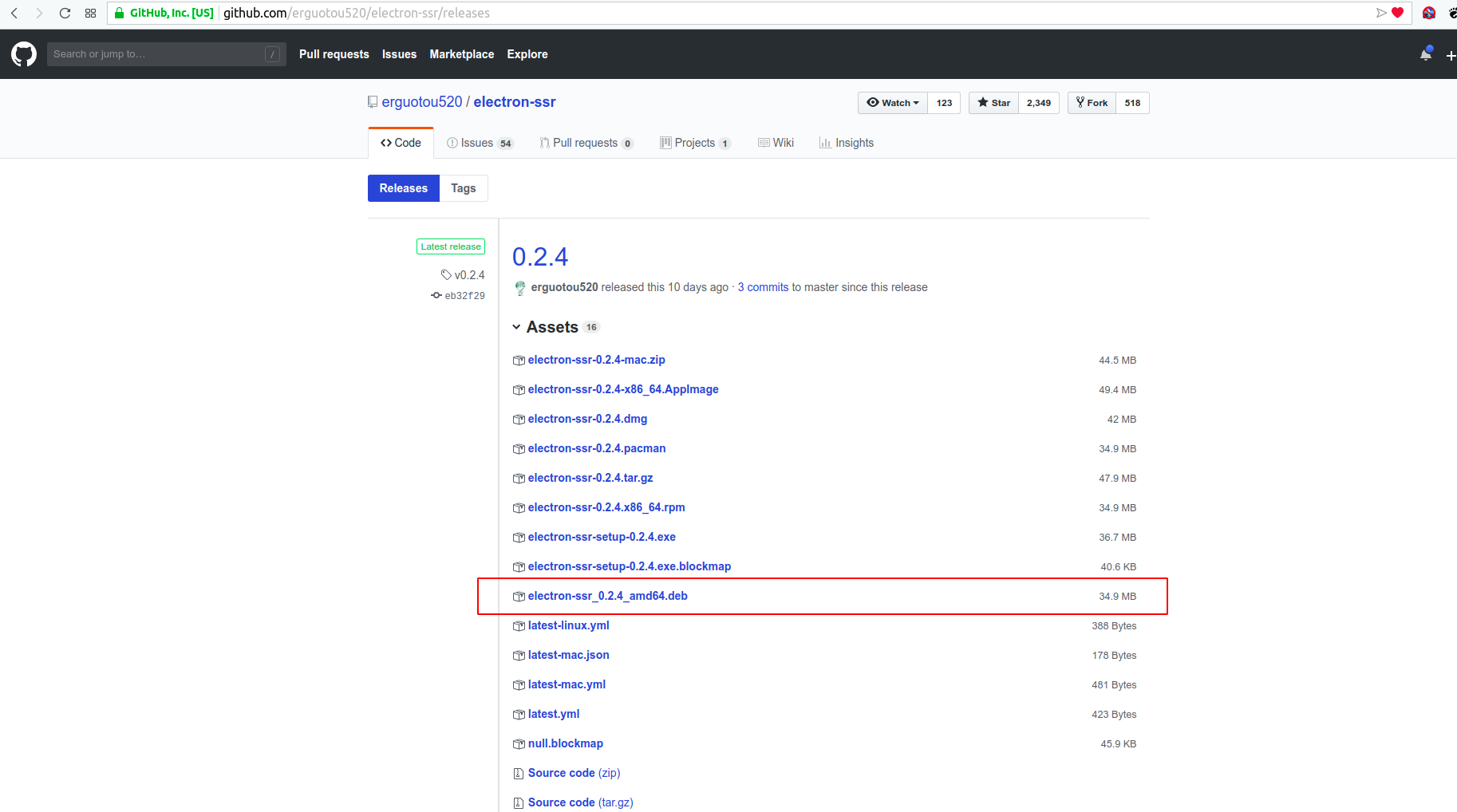
Task: Open the GitHub octocat home logo
Action: pos(24,54)
